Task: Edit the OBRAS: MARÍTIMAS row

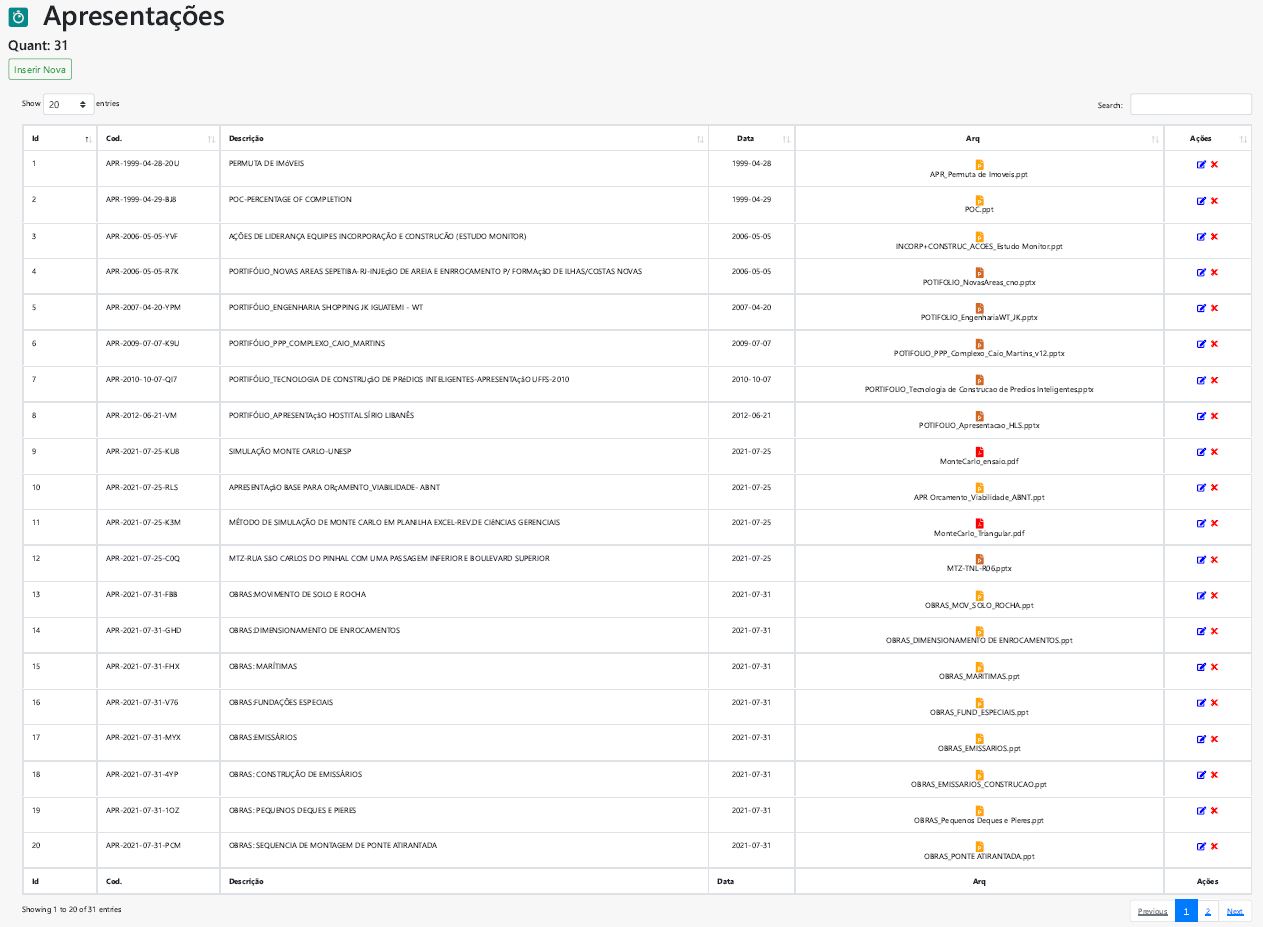Action: coord(1201,667)
